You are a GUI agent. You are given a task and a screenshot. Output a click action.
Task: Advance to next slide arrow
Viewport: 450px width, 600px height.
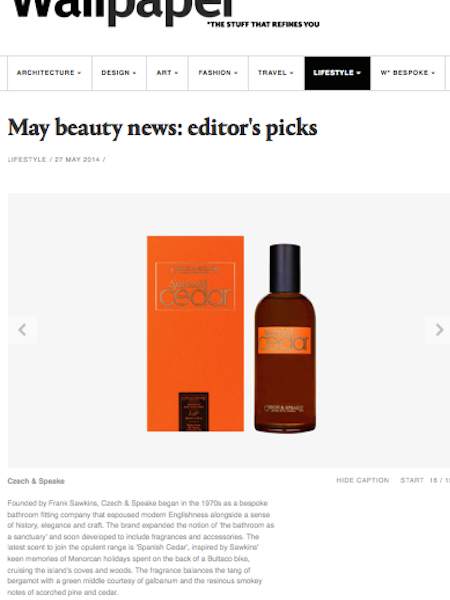[x=438, y=329]
